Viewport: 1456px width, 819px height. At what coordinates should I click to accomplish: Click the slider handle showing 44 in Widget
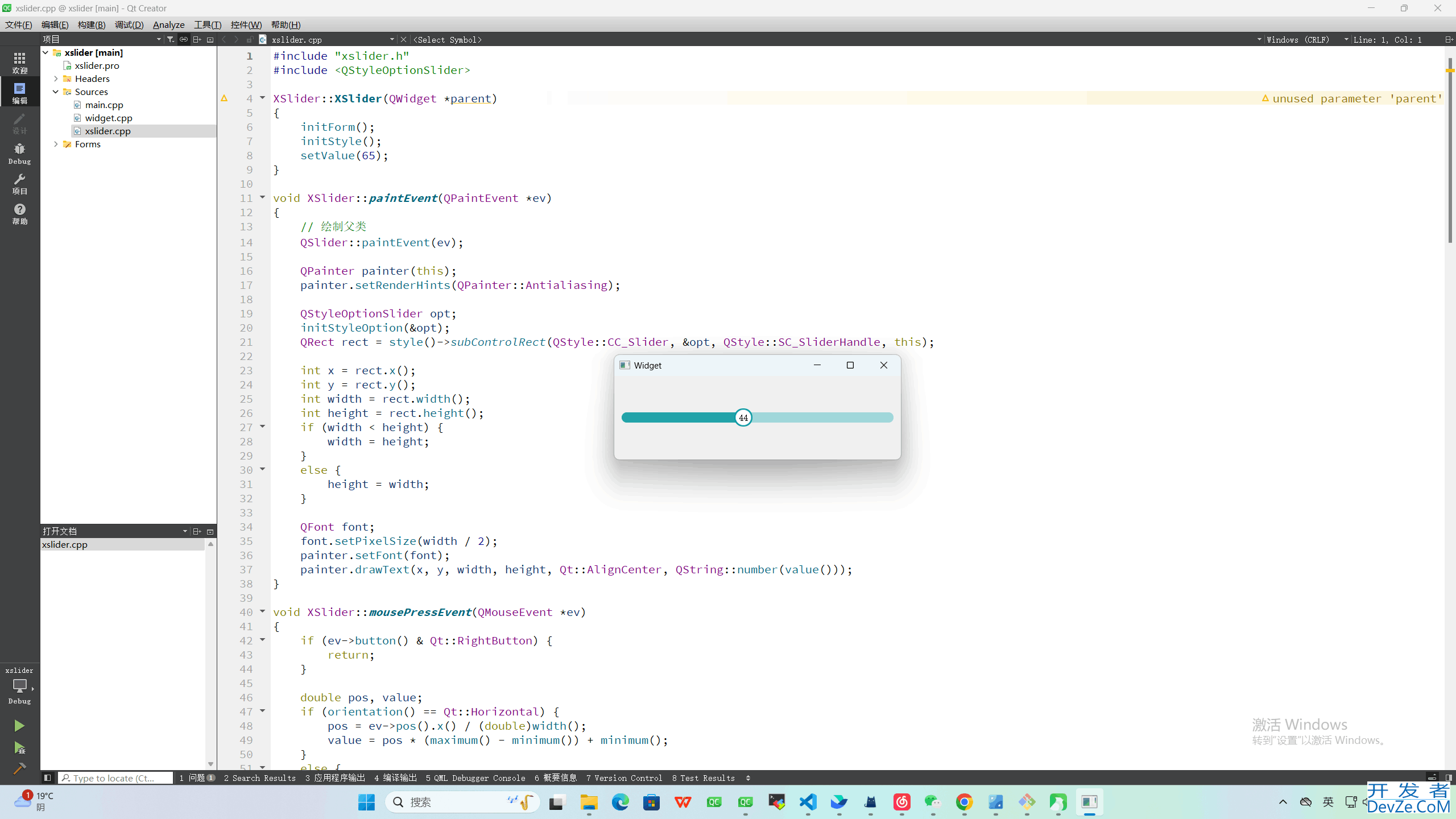click(743, 417)
